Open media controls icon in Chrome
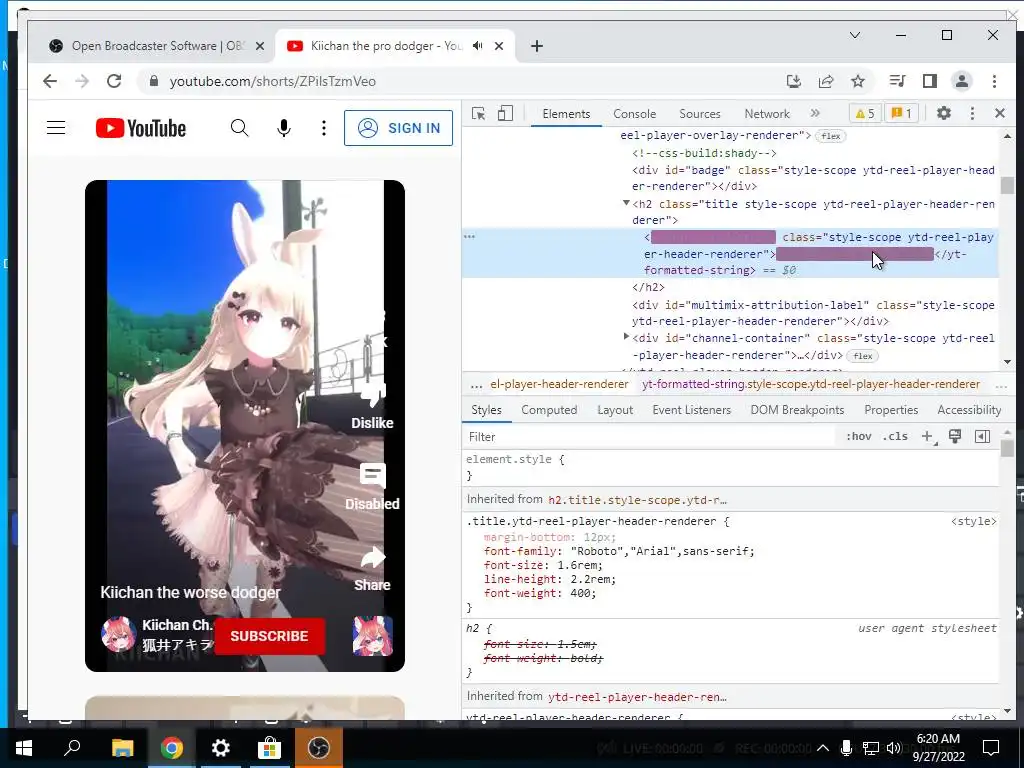 tap(897, 81)
